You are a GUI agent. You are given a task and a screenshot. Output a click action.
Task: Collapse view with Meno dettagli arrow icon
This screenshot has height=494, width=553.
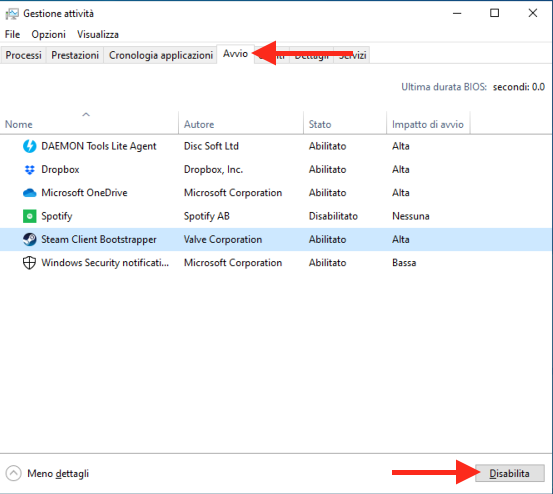coord(14,473)
